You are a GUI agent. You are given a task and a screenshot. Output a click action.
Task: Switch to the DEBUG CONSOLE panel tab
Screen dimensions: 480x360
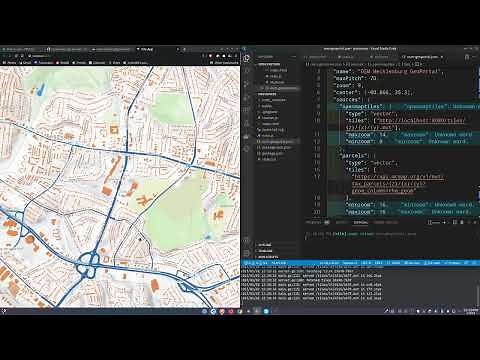pos(386,222)
